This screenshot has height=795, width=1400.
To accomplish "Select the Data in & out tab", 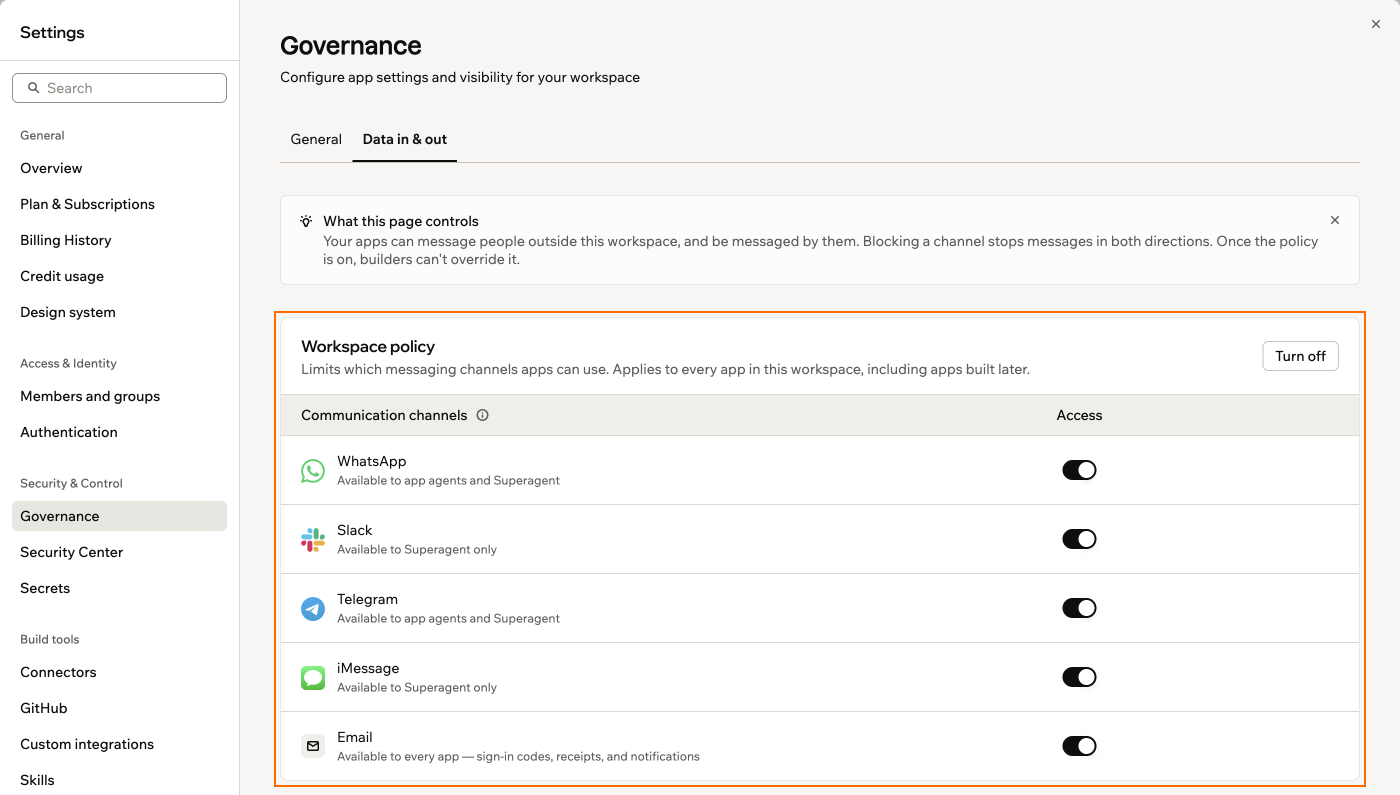I will tap(405, 139).
